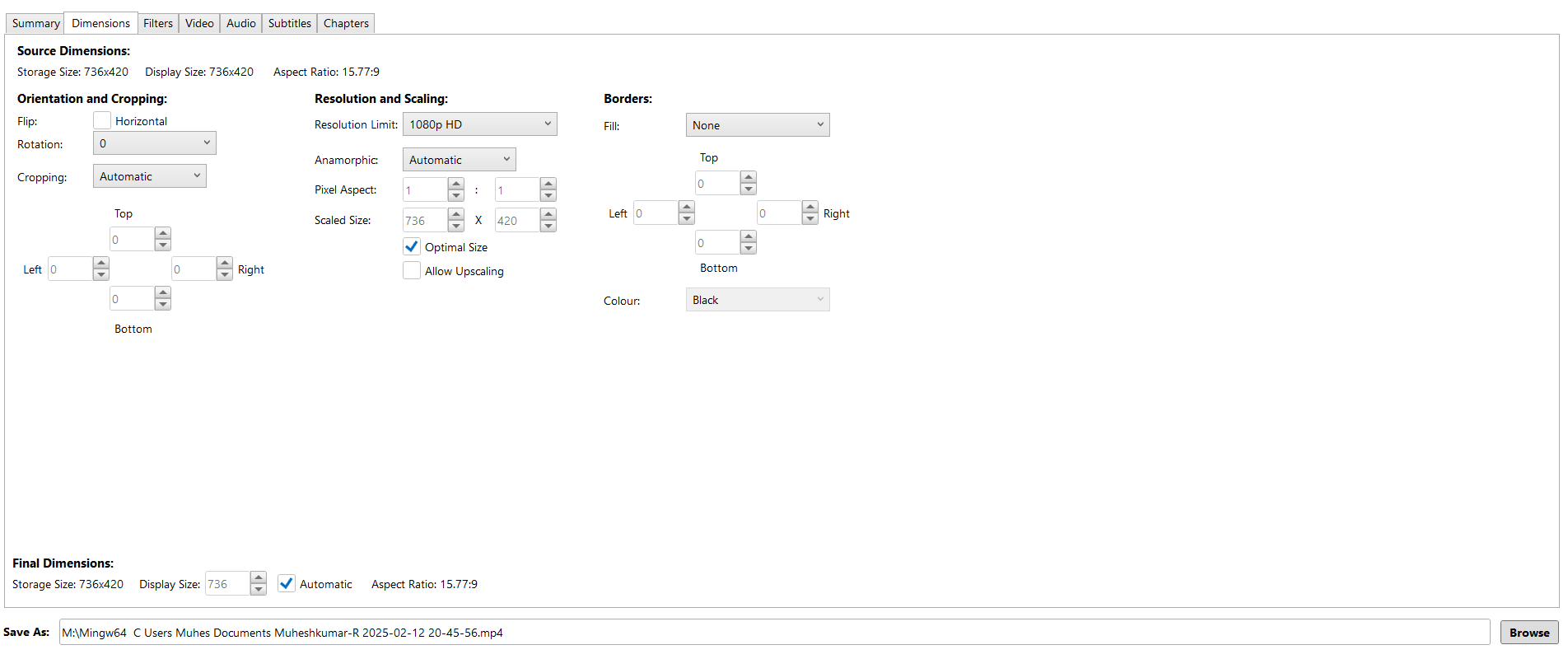Screen dimensions: 1568x659
Task: Open the border Colour dropdown
Action: point(758,300)
